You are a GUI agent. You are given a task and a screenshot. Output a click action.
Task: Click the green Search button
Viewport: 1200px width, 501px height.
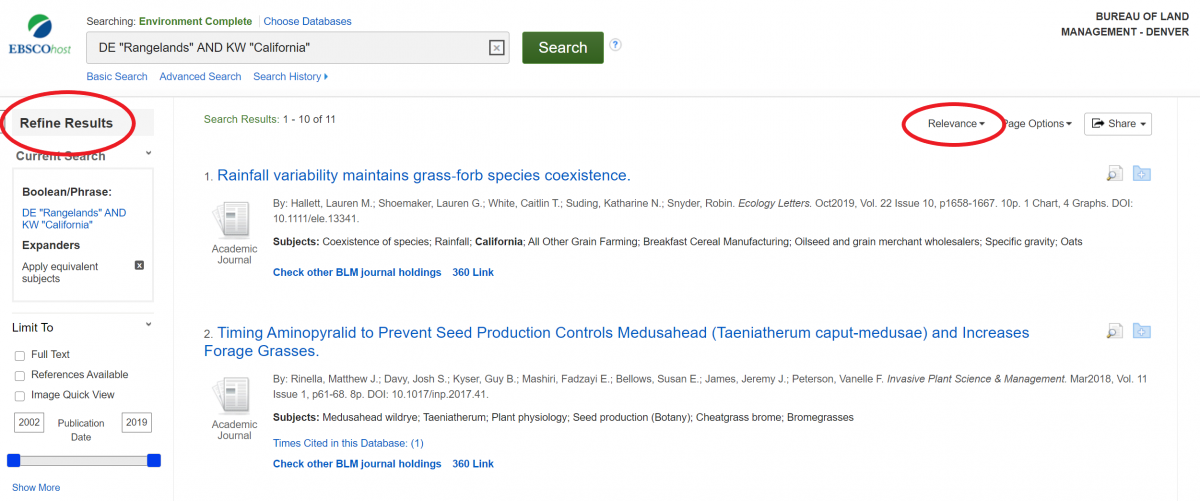click(x=563, y=48)
